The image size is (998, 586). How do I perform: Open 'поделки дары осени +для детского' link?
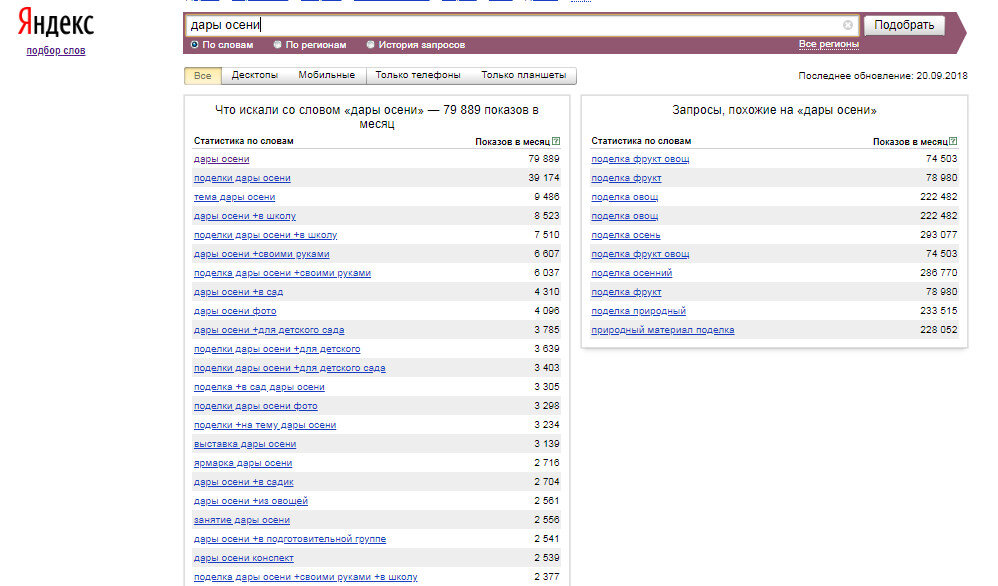tap(277, 349)
